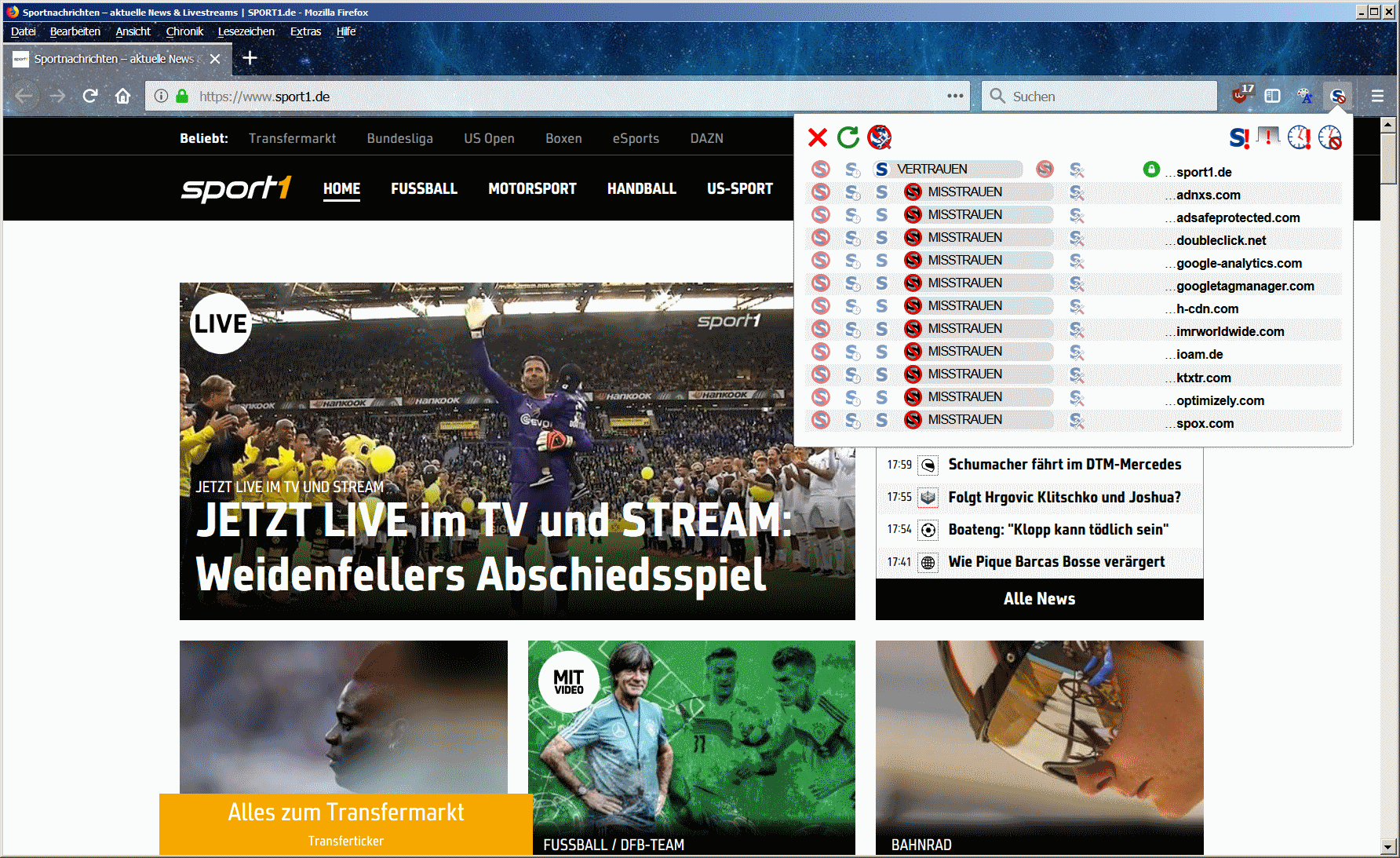Click the DAZN popular link
This screenshot has height=858, width=1400.
tap(707, 138)
